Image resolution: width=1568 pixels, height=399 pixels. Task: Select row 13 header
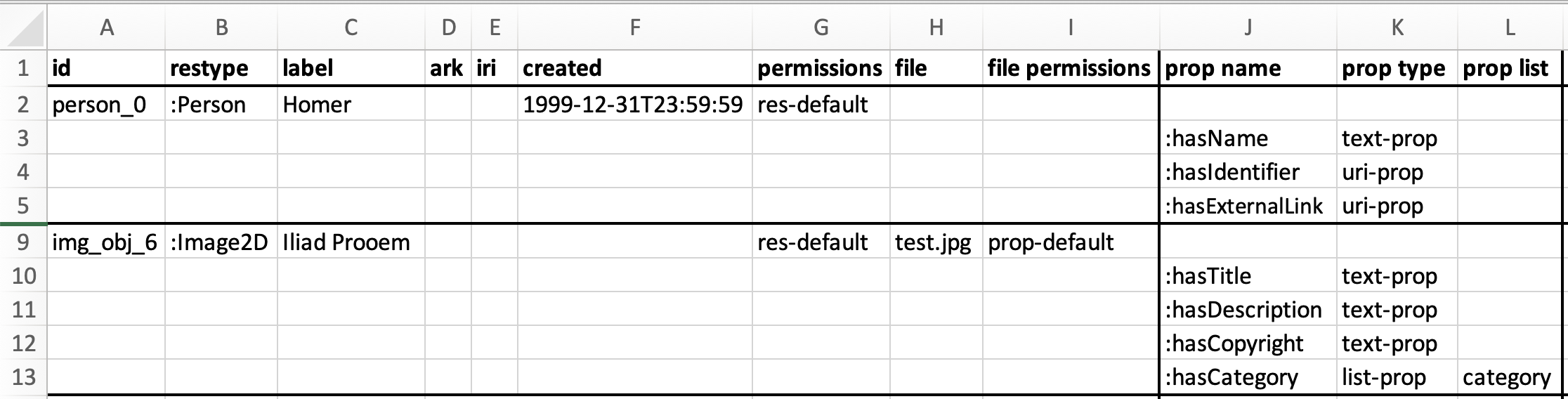(23, 377)
